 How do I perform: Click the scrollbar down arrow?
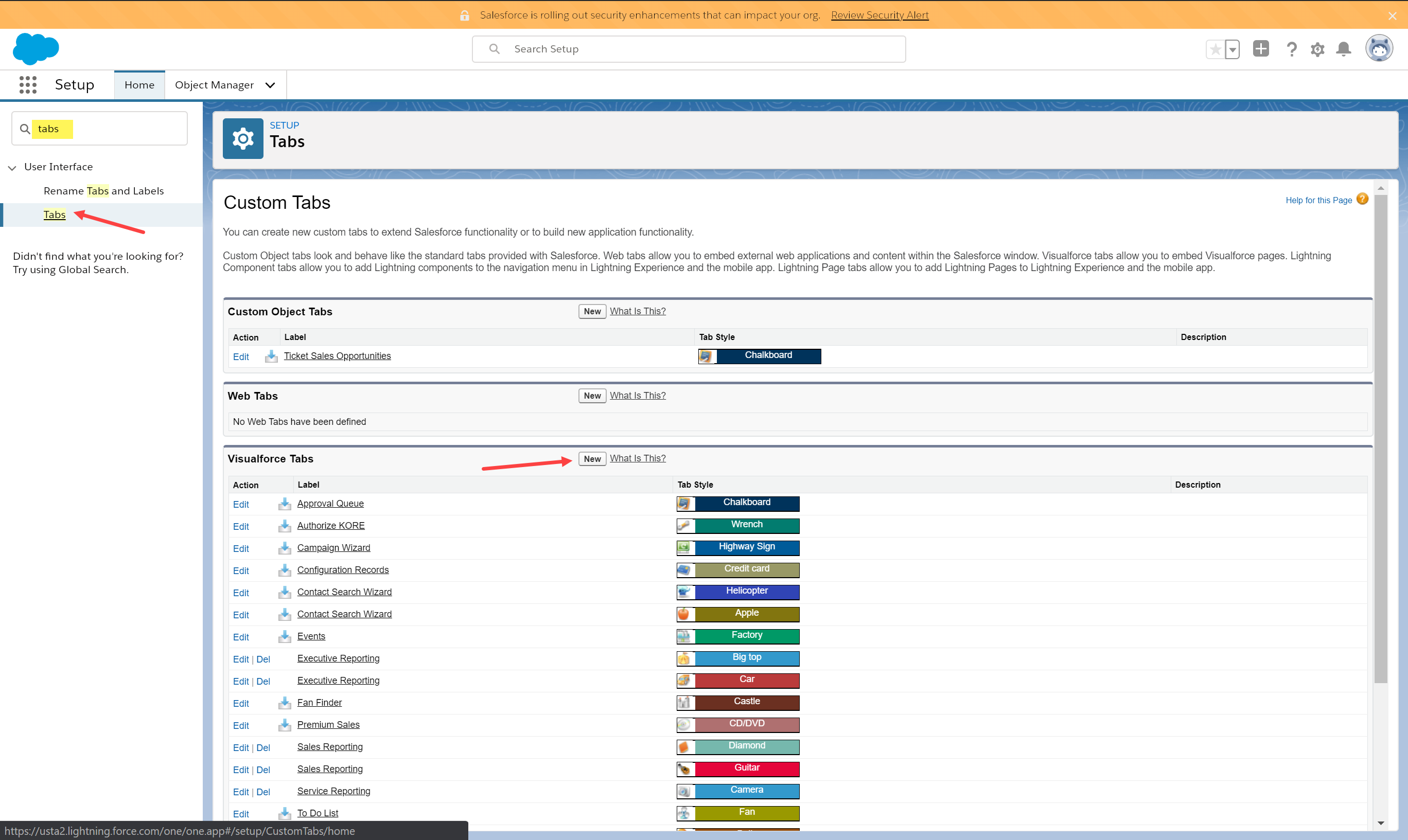click(x=1380, y=823)
